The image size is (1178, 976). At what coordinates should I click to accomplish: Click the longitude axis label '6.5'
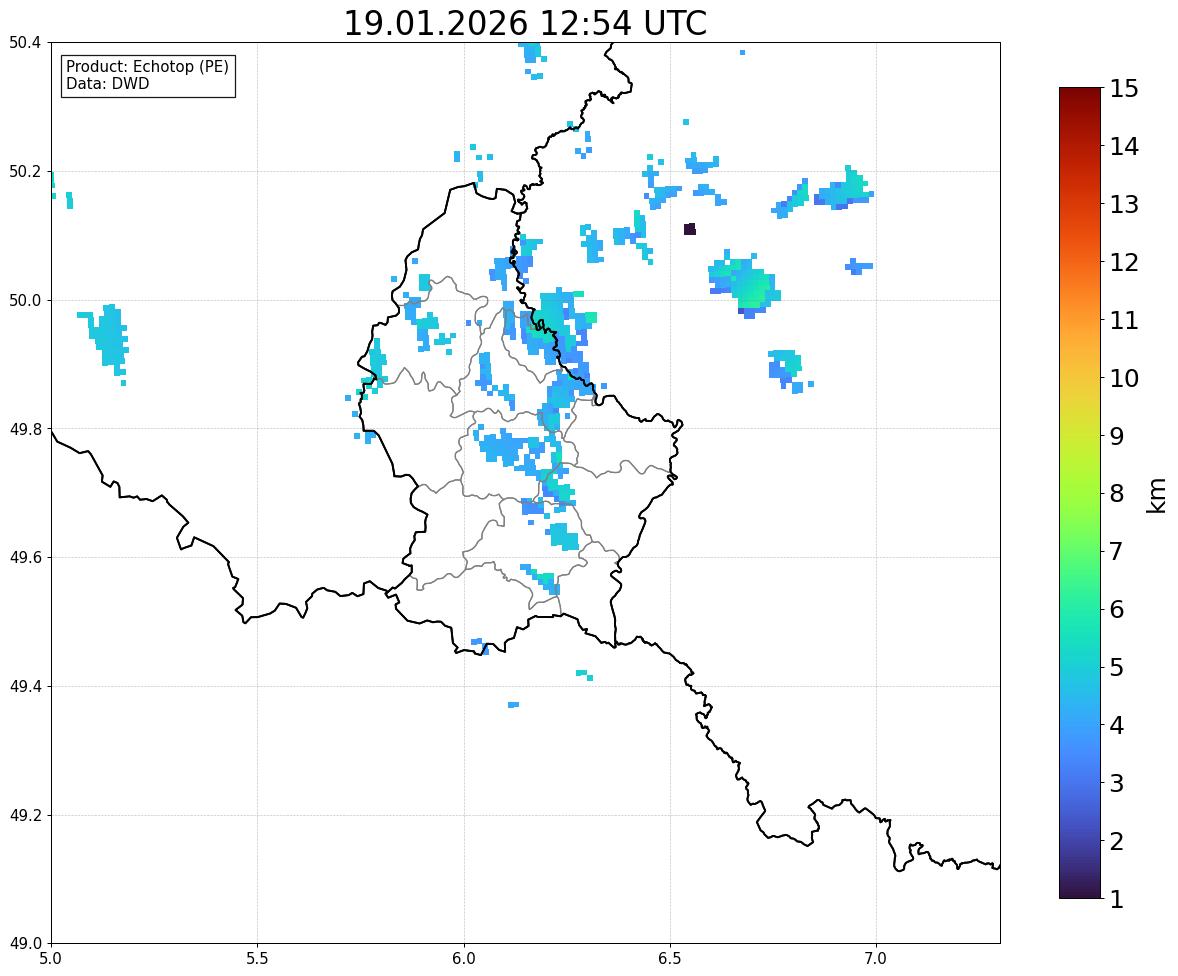(x=670, y=959)
